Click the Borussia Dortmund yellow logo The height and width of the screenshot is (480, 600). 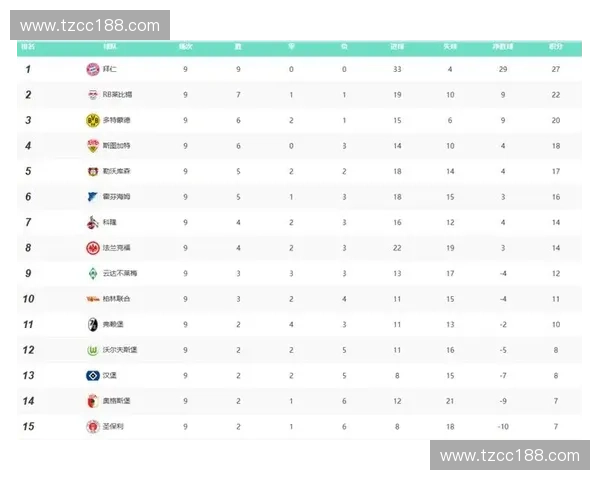pyautogui.click(x=93, y=120)
